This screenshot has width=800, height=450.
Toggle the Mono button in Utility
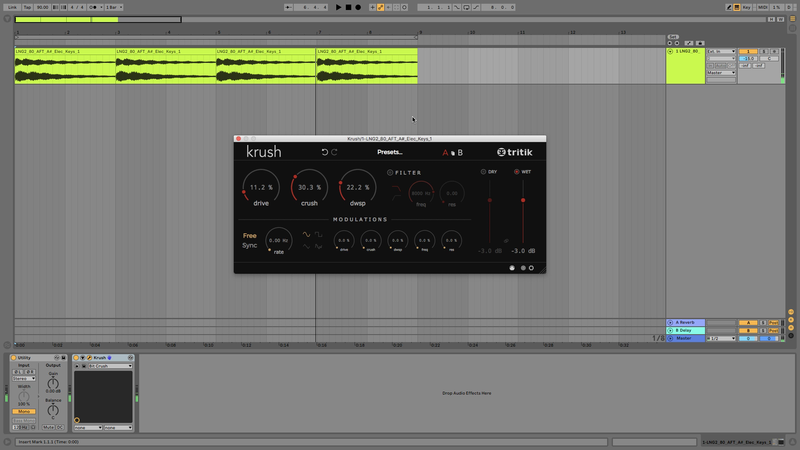coord(24,411)
